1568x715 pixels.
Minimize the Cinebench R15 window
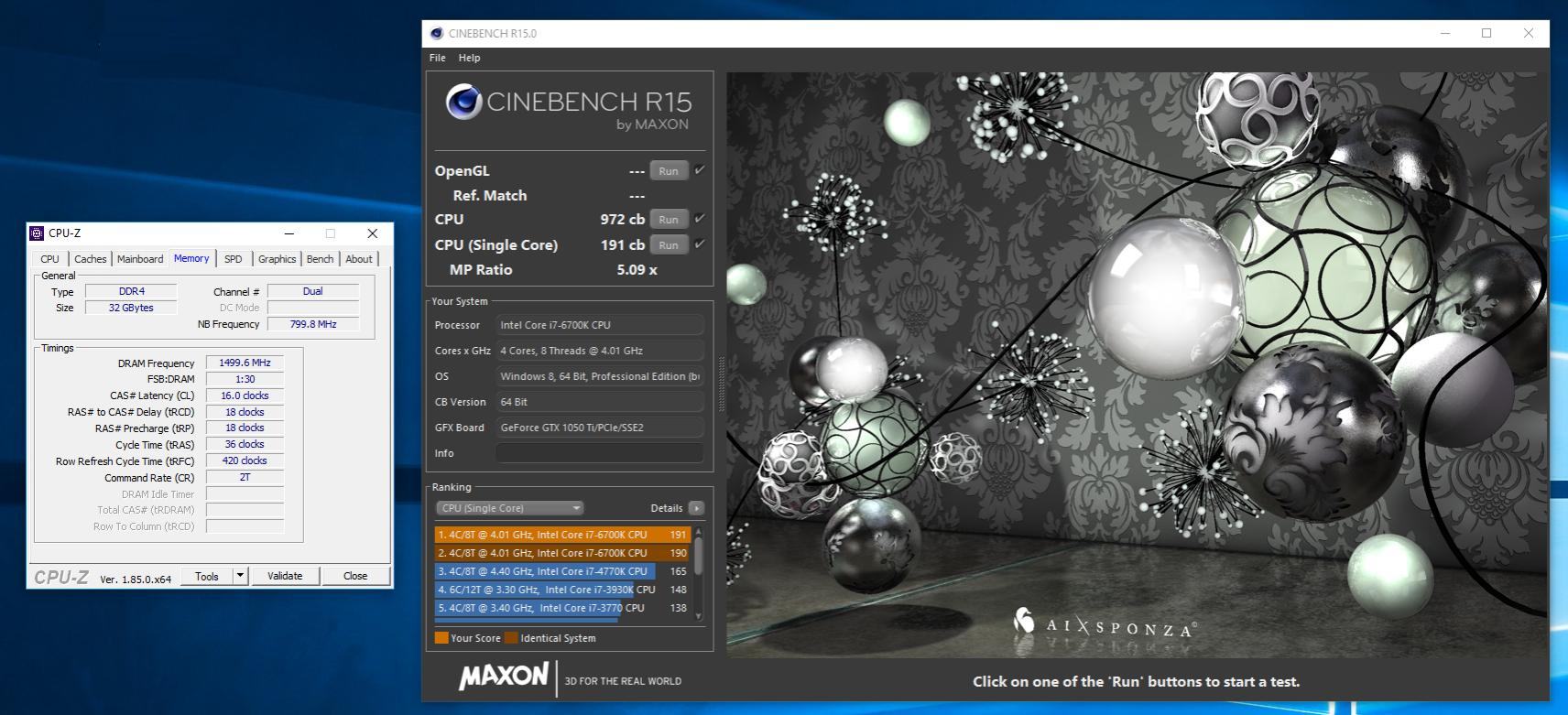(x=1445, y=34)
